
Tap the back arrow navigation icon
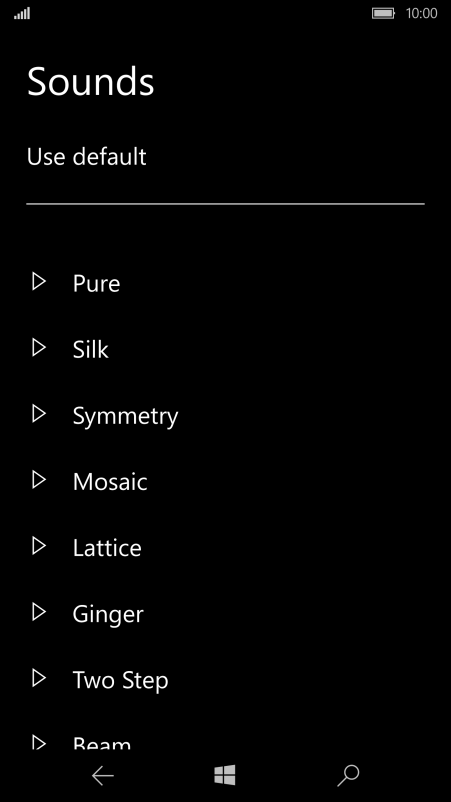coord(103,776)
